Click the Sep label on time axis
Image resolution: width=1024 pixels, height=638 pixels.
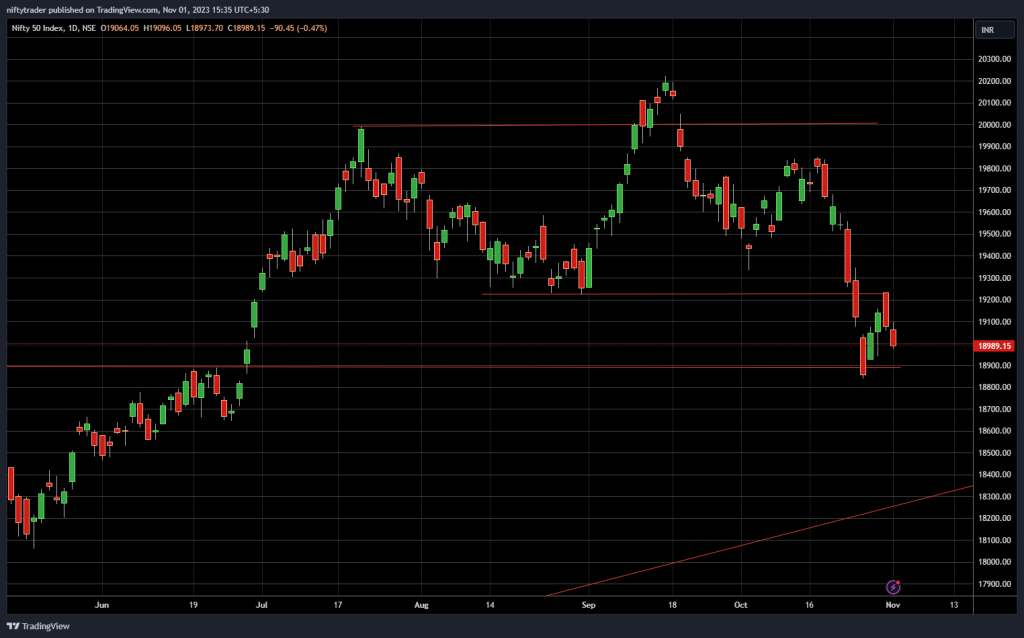pos(588,606)
